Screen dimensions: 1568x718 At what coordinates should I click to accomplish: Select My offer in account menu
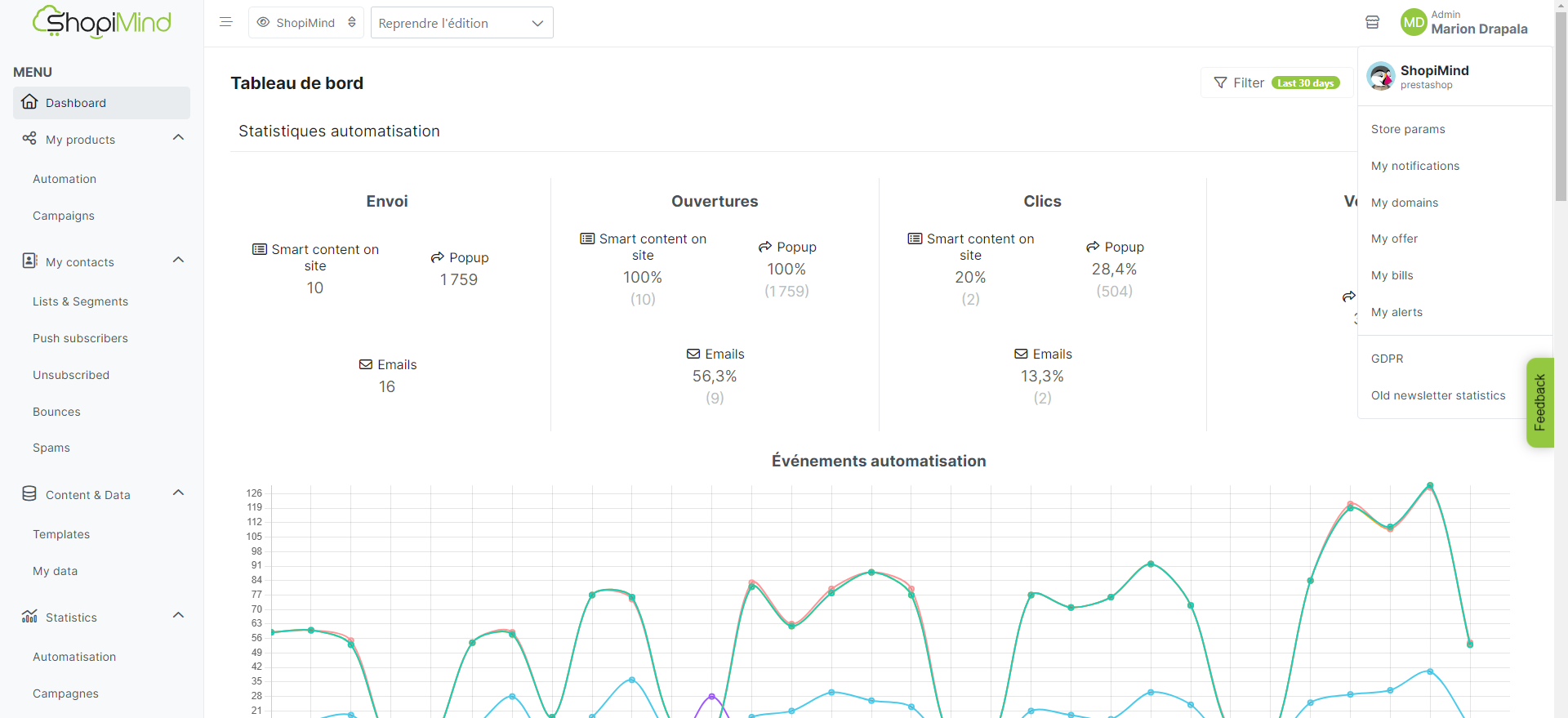pos(1394,239)
